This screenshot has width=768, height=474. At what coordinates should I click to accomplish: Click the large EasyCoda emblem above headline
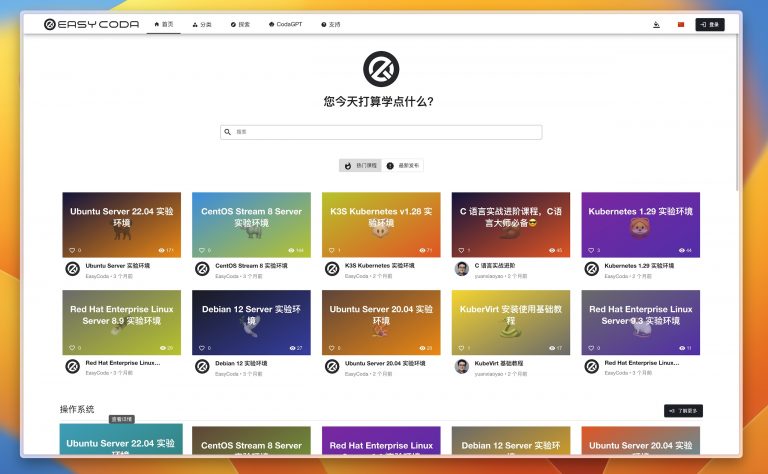(x=381, y=69)
